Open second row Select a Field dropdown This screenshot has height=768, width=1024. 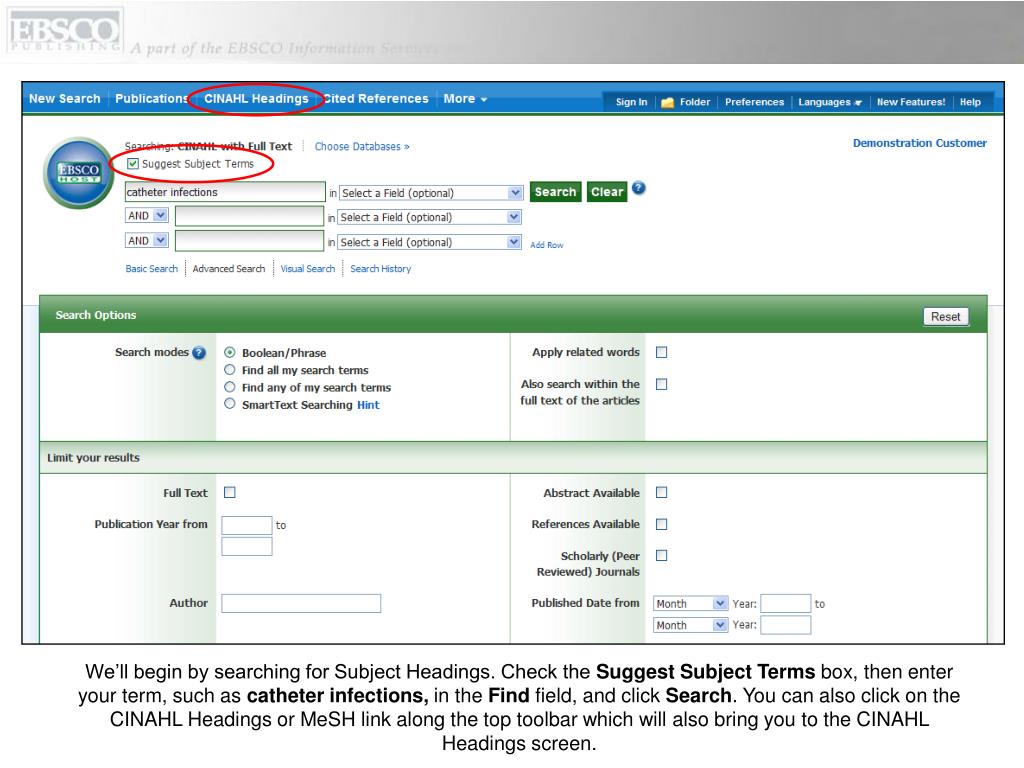pos(430,217)
